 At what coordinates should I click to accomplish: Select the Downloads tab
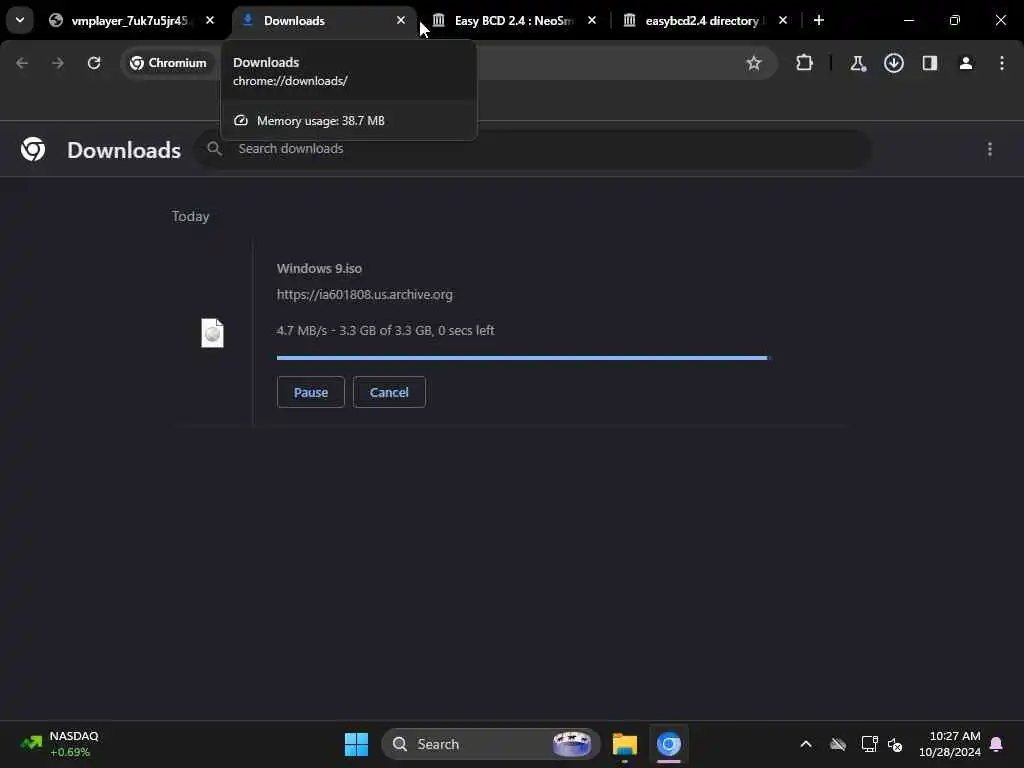point(325,20)
